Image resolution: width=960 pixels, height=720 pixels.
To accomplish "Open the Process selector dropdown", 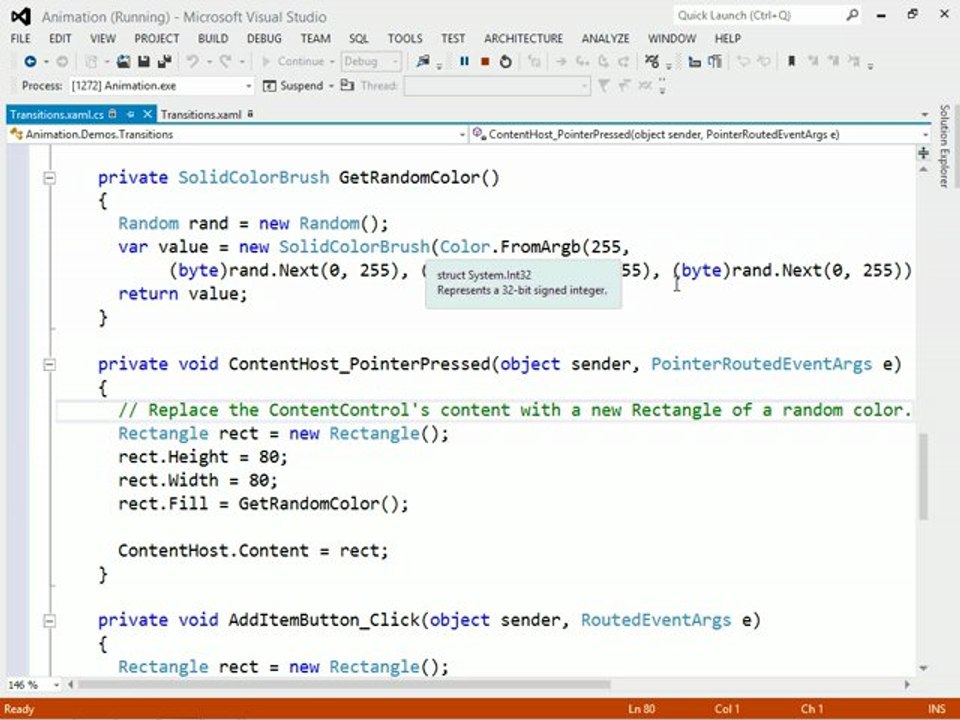I will click(x=248, y=86).
